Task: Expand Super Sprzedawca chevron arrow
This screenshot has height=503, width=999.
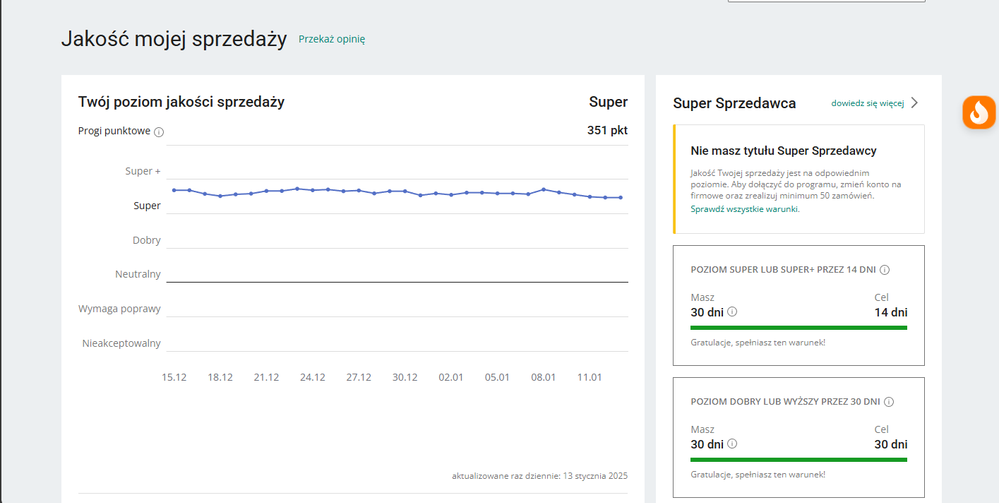Action: point(914,103)
